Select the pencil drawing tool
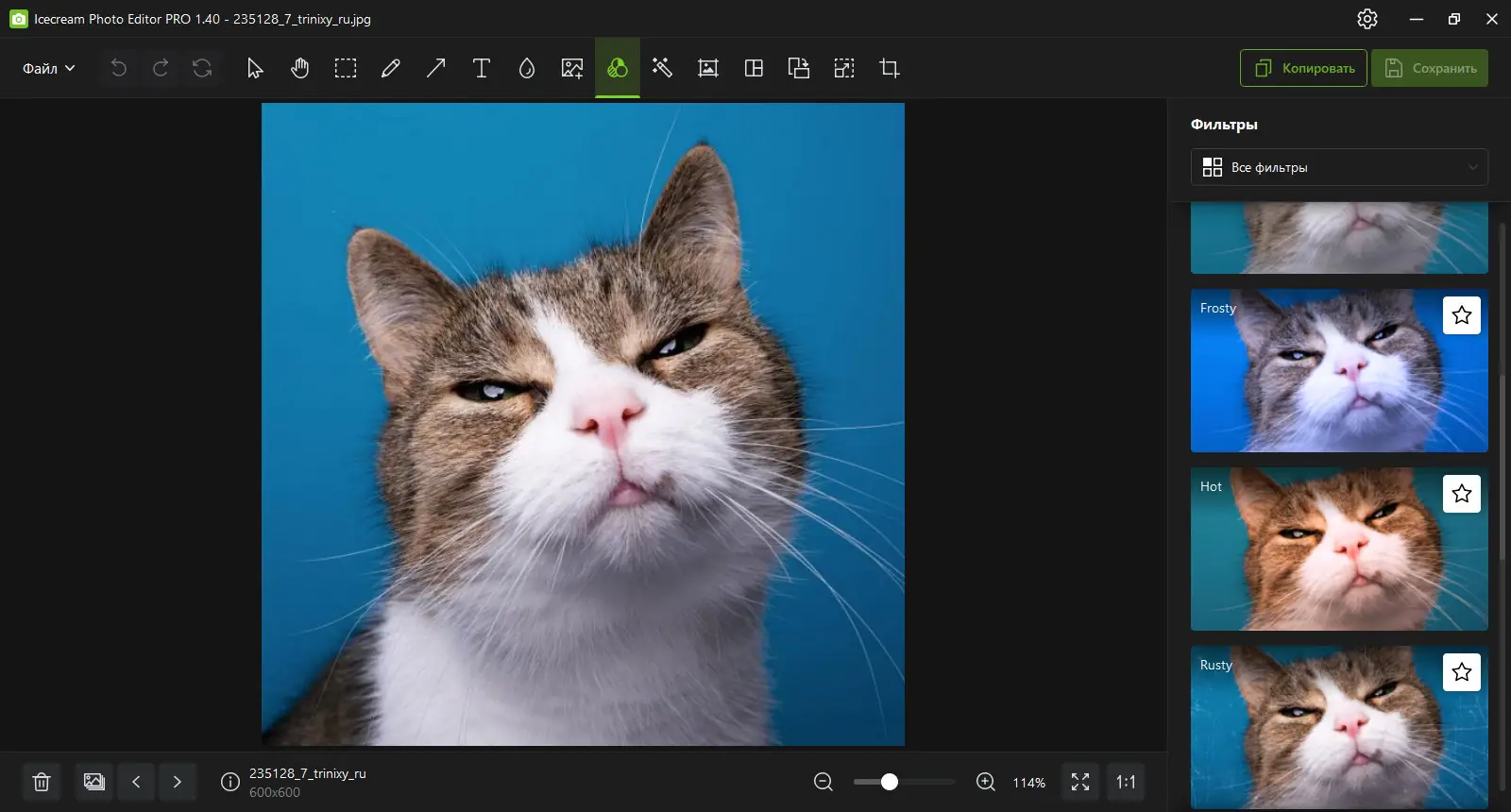This screenshot has height=812, width=1511. pyautogui.click(x=391, y=68)
